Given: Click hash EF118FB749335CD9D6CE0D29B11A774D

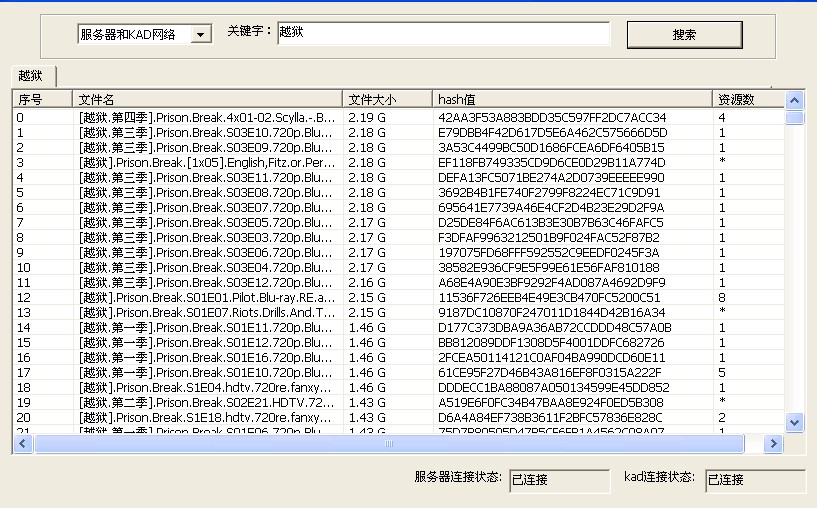Looking at the screenshot, I should [x=551, y=163].
